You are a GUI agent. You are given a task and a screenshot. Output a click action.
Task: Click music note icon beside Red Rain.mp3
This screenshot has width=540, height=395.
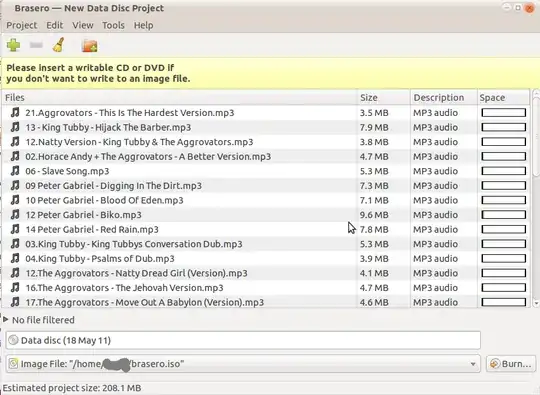15,229
